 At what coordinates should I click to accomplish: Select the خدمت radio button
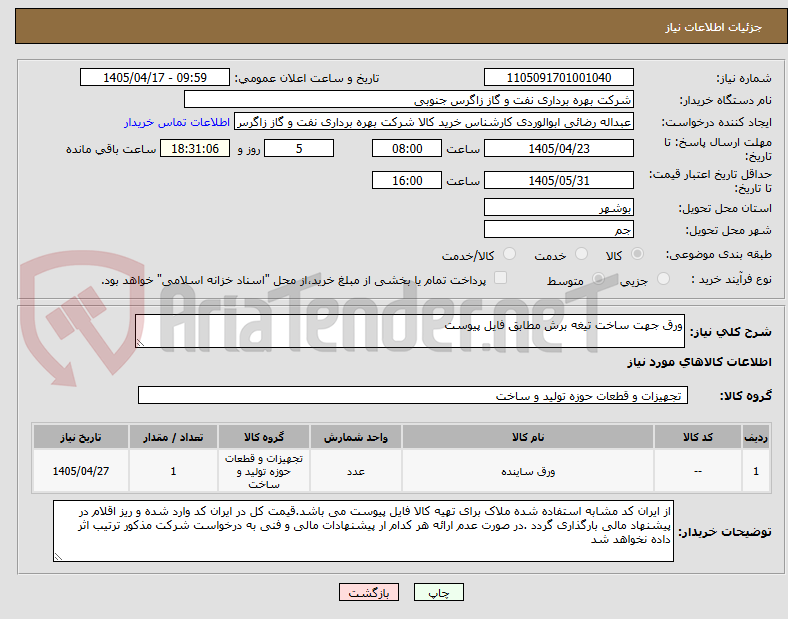(581, 254)
